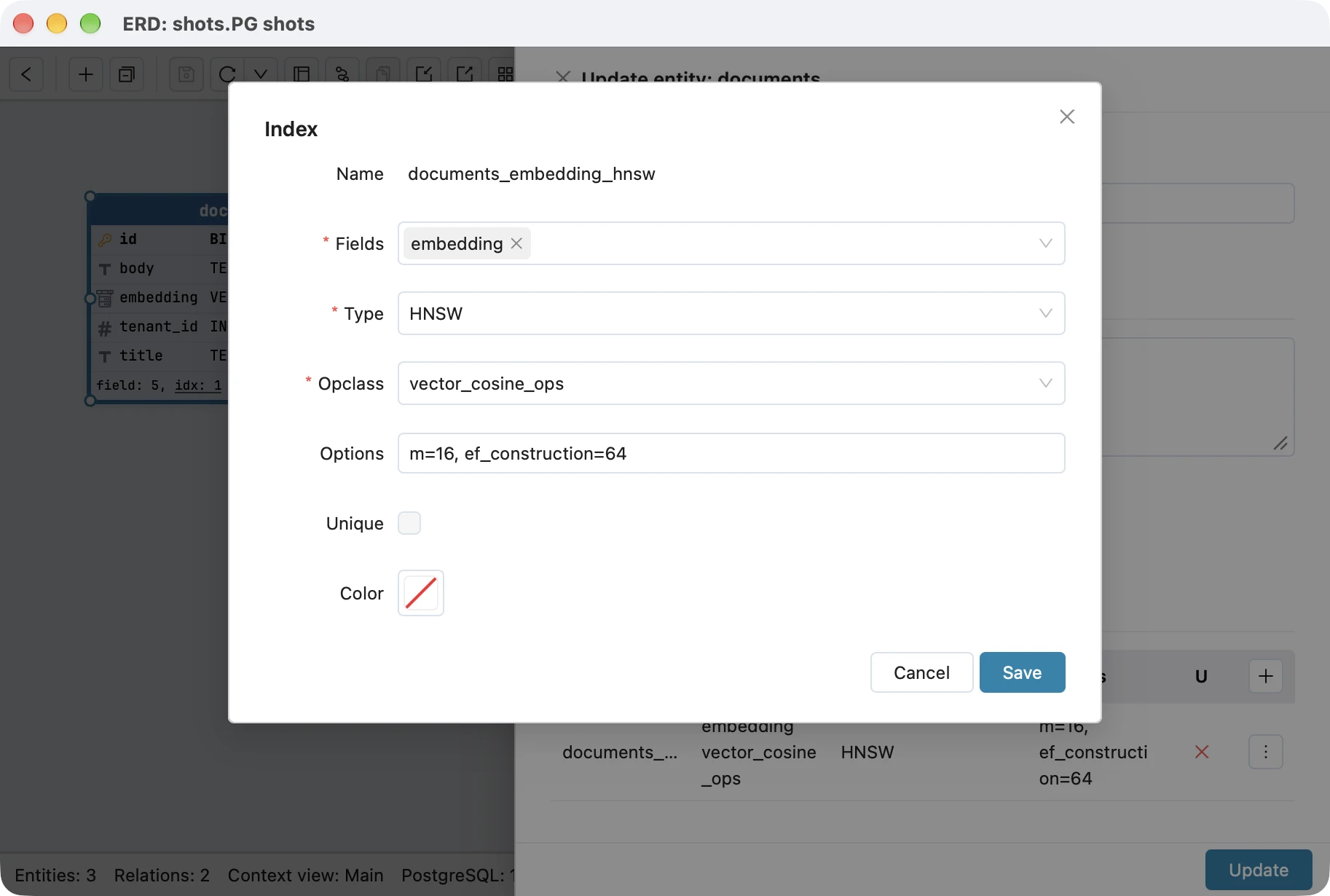
Task: Click the collapse-all toolbar icon
Action: pos(127,74)
